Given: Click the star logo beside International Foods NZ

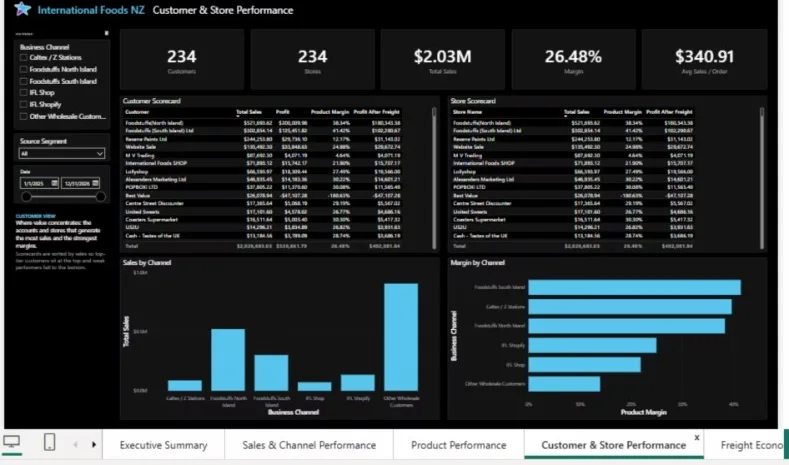Looking at the screenshot, I should (22, 9).
